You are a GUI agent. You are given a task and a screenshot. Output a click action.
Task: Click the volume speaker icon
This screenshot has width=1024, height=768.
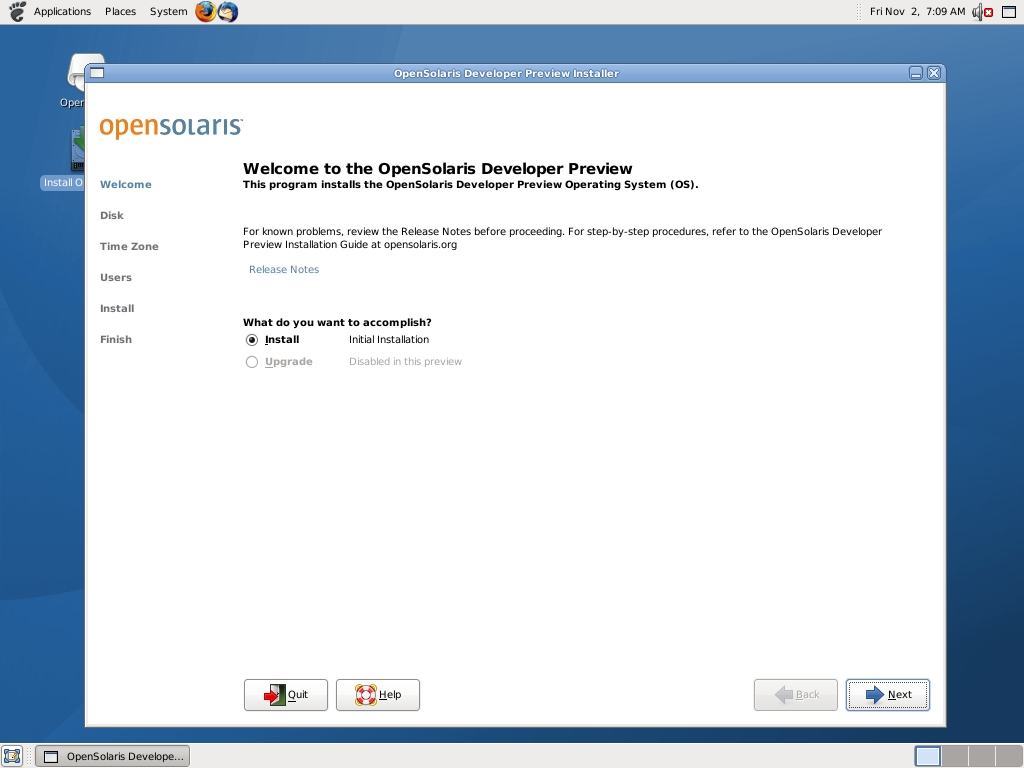click(980, 12)
